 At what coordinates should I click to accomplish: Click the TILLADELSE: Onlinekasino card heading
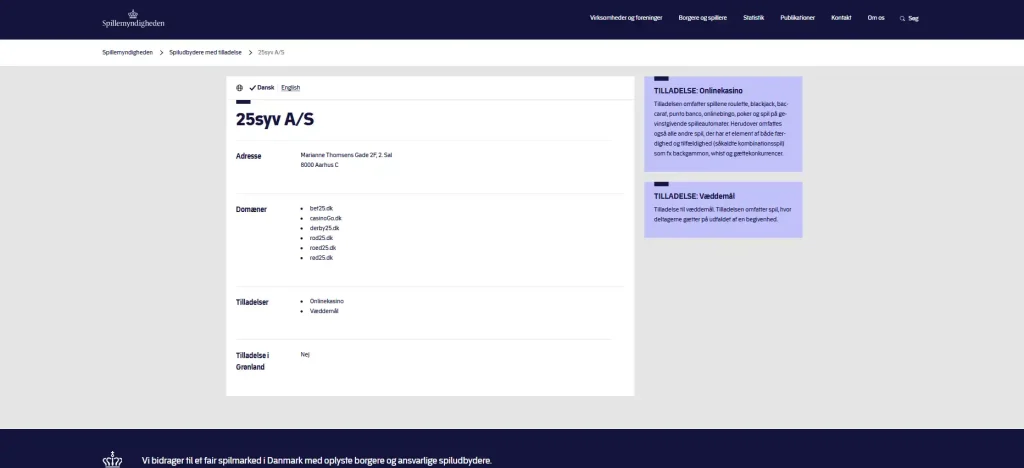(698, 91)
